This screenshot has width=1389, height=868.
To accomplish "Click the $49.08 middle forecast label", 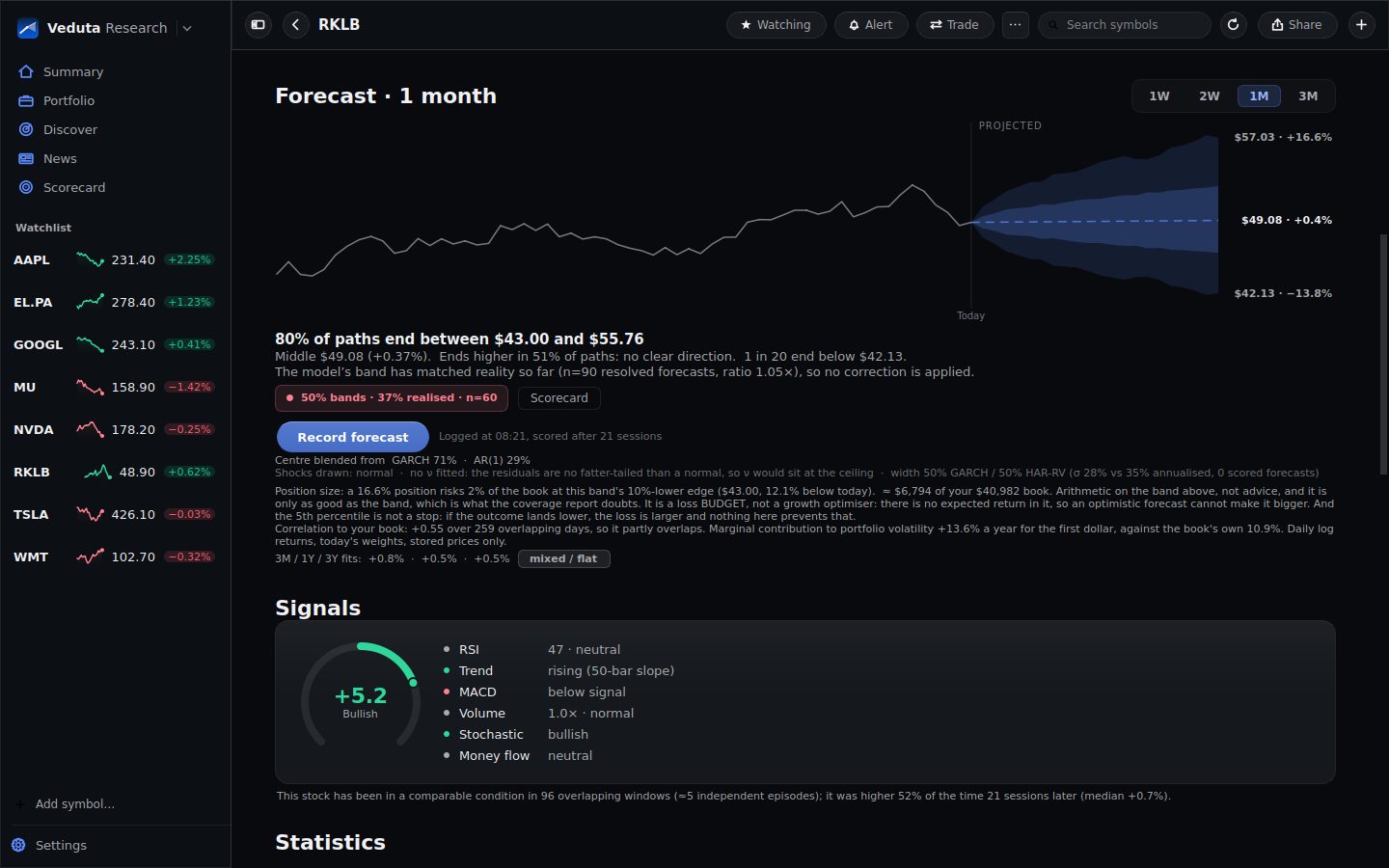I will [x=1287, y=220].
